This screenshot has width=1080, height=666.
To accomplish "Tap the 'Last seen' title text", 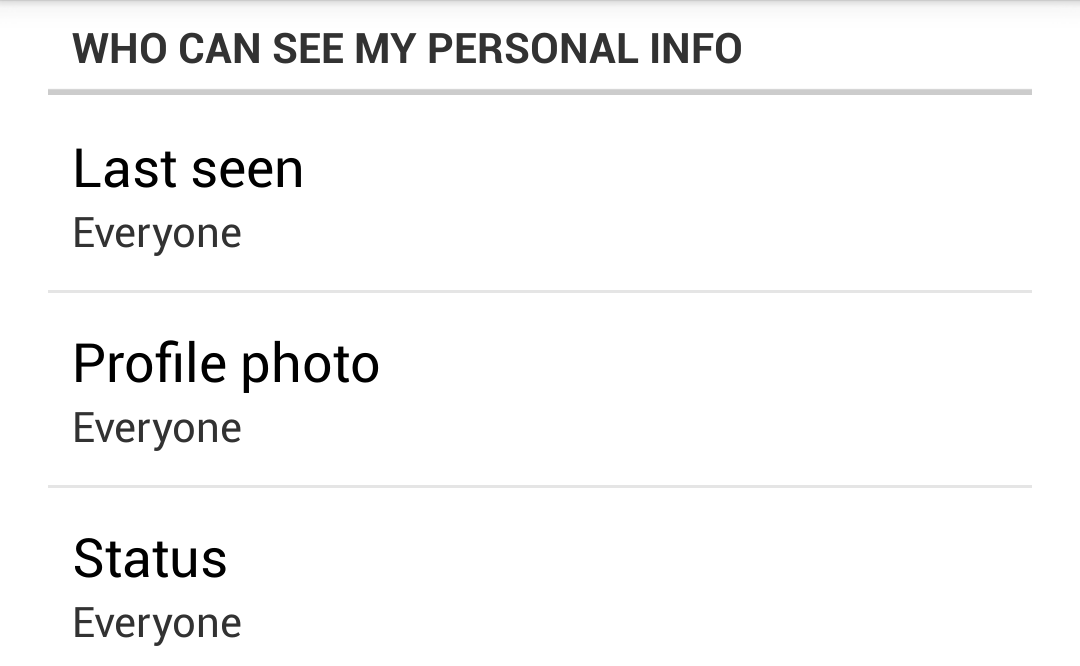I will click(x=188, y=168).
